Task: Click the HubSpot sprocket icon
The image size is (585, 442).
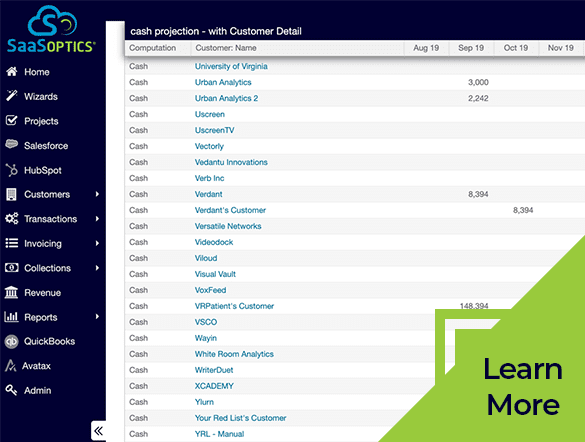Action: [x=12, y=170]
